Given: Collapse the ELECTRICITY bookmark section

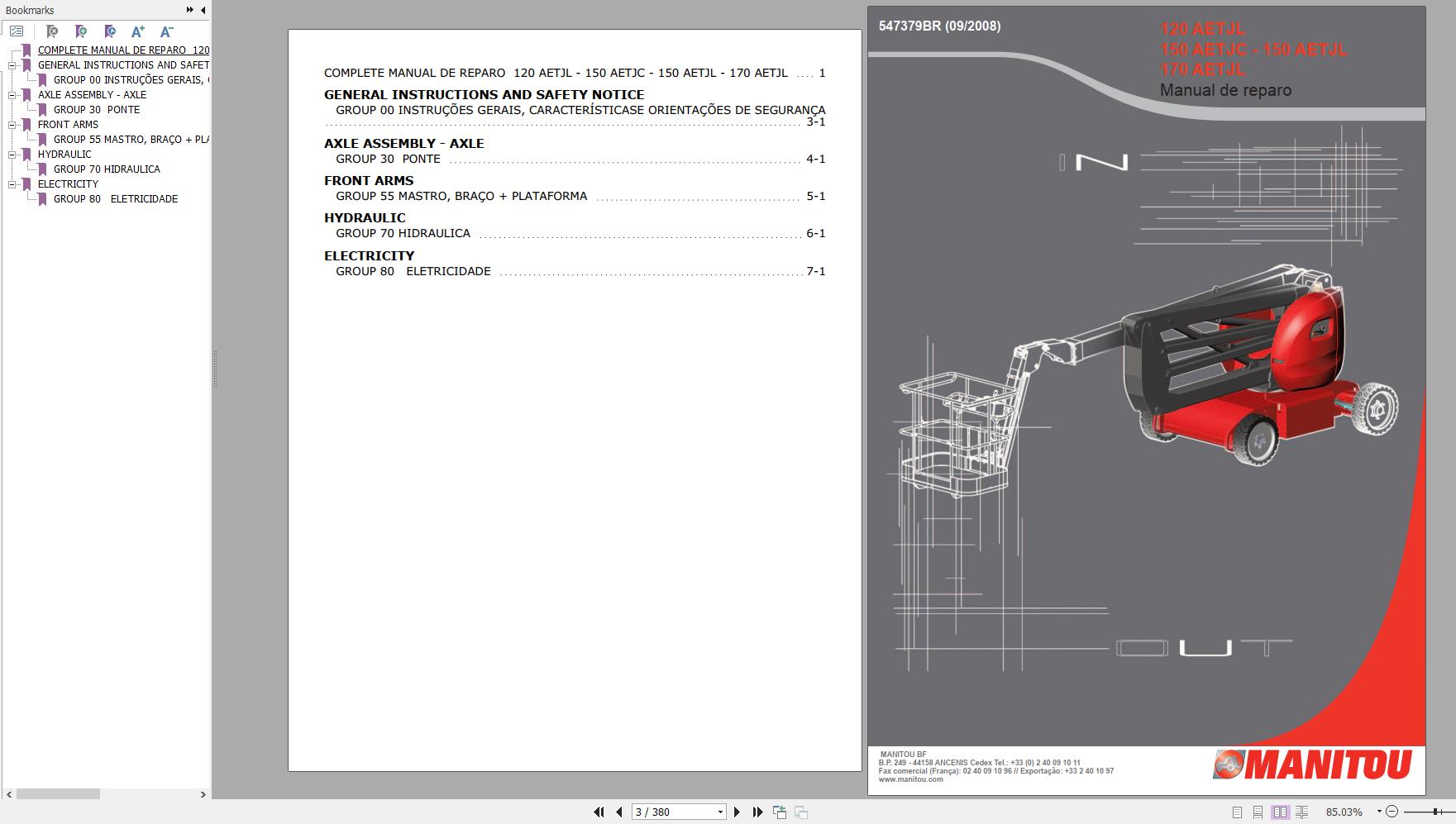Looking at the screenshot, I should pos(11,183).
